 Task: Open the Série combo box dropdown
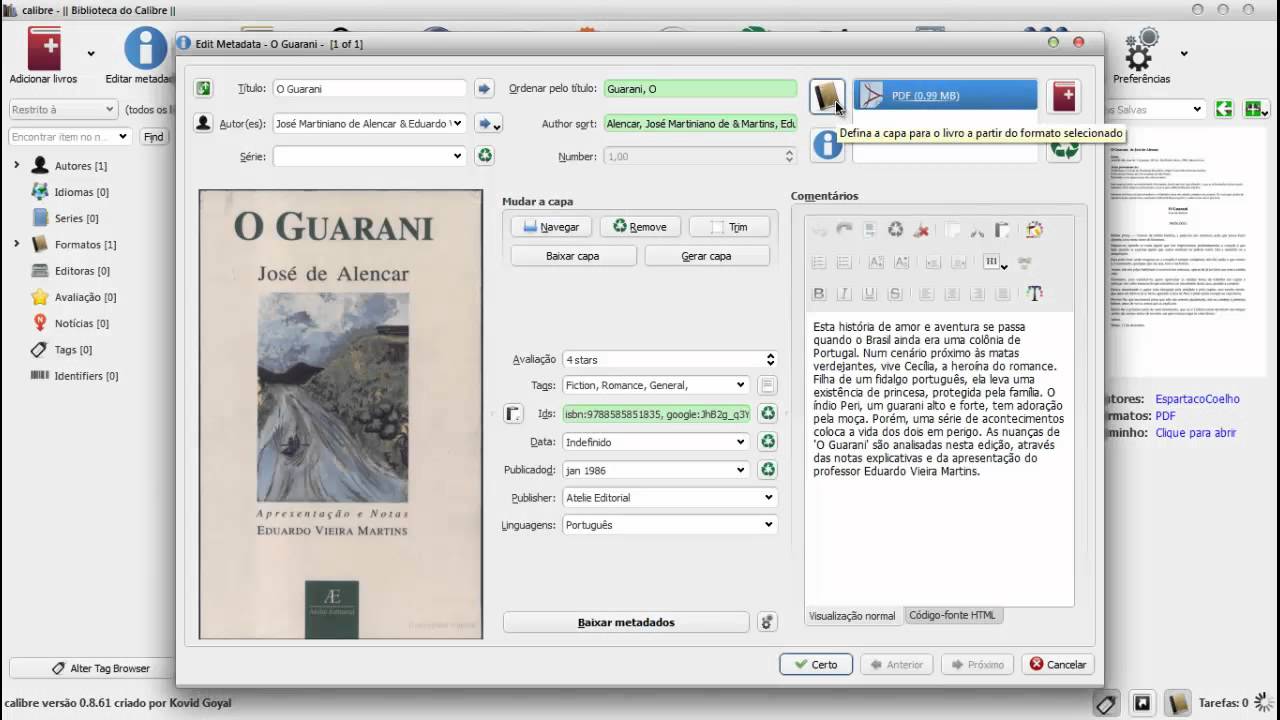click(458, 156)
